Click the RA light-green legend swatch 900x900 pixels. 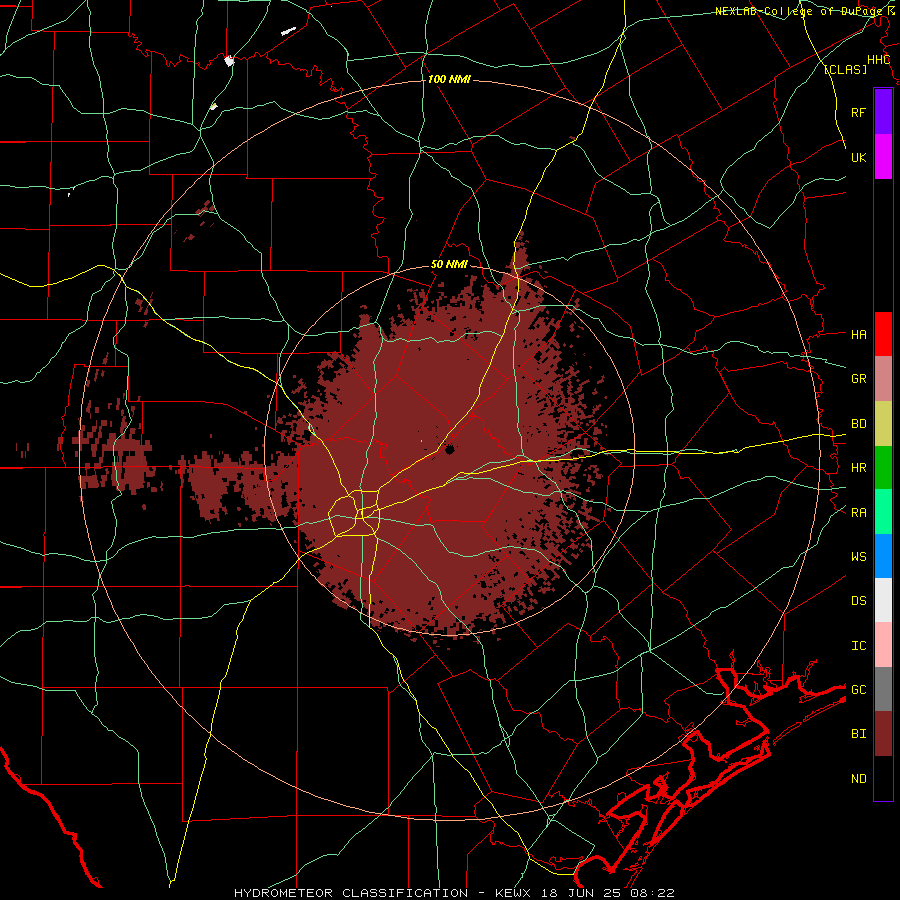(x=883, y=512)
